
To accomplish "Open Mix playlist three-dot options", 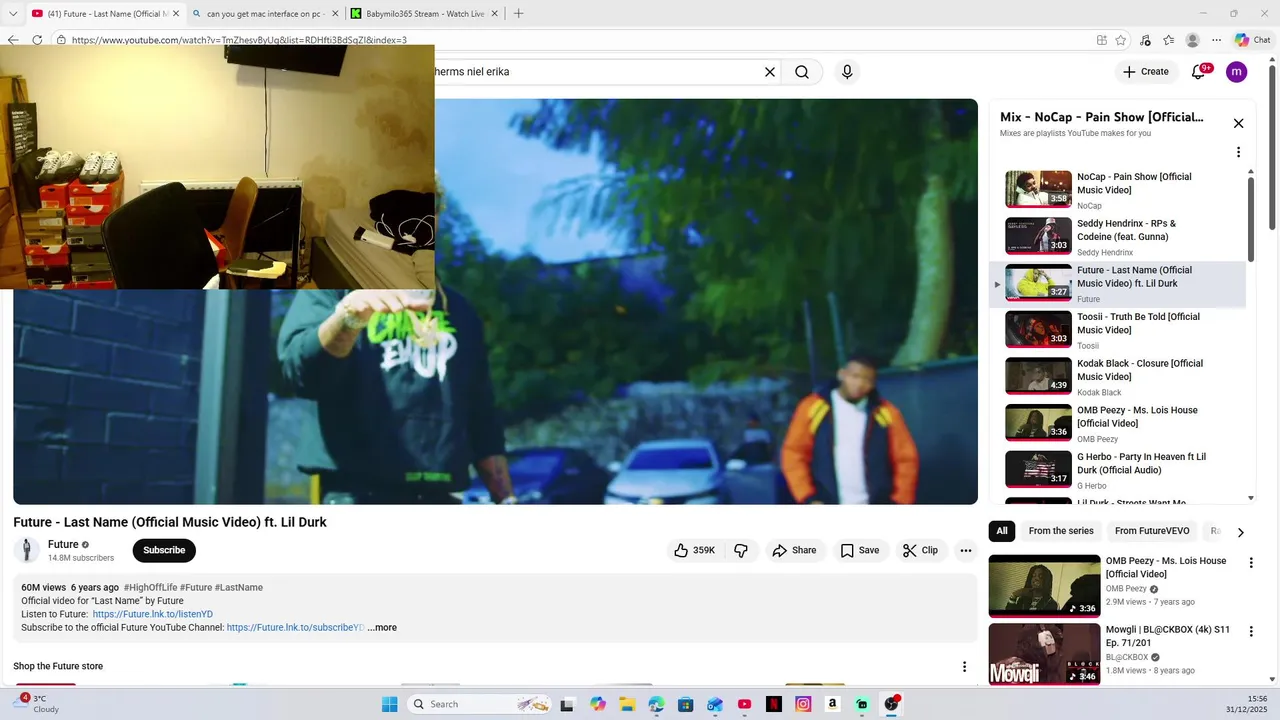I will tap(1238, 152).
